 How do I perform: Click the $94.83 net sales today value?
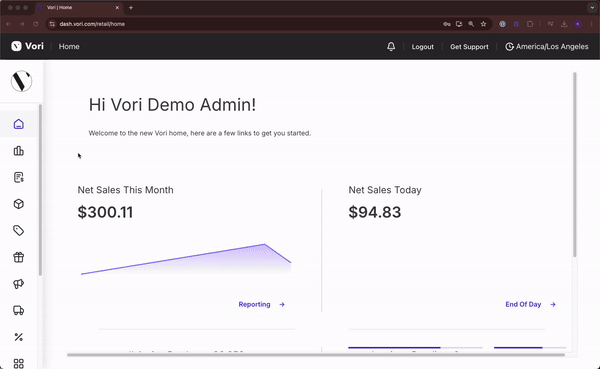(x=375, y=212)
